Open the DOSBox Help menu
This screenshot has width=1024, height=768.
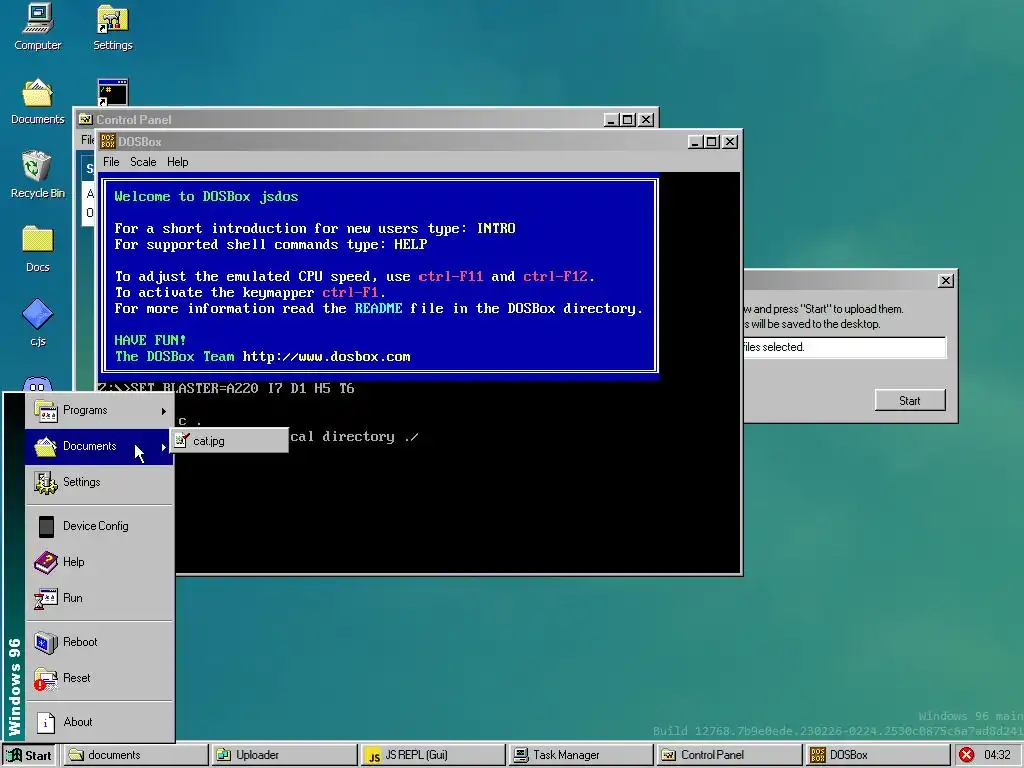pos(178,162)
